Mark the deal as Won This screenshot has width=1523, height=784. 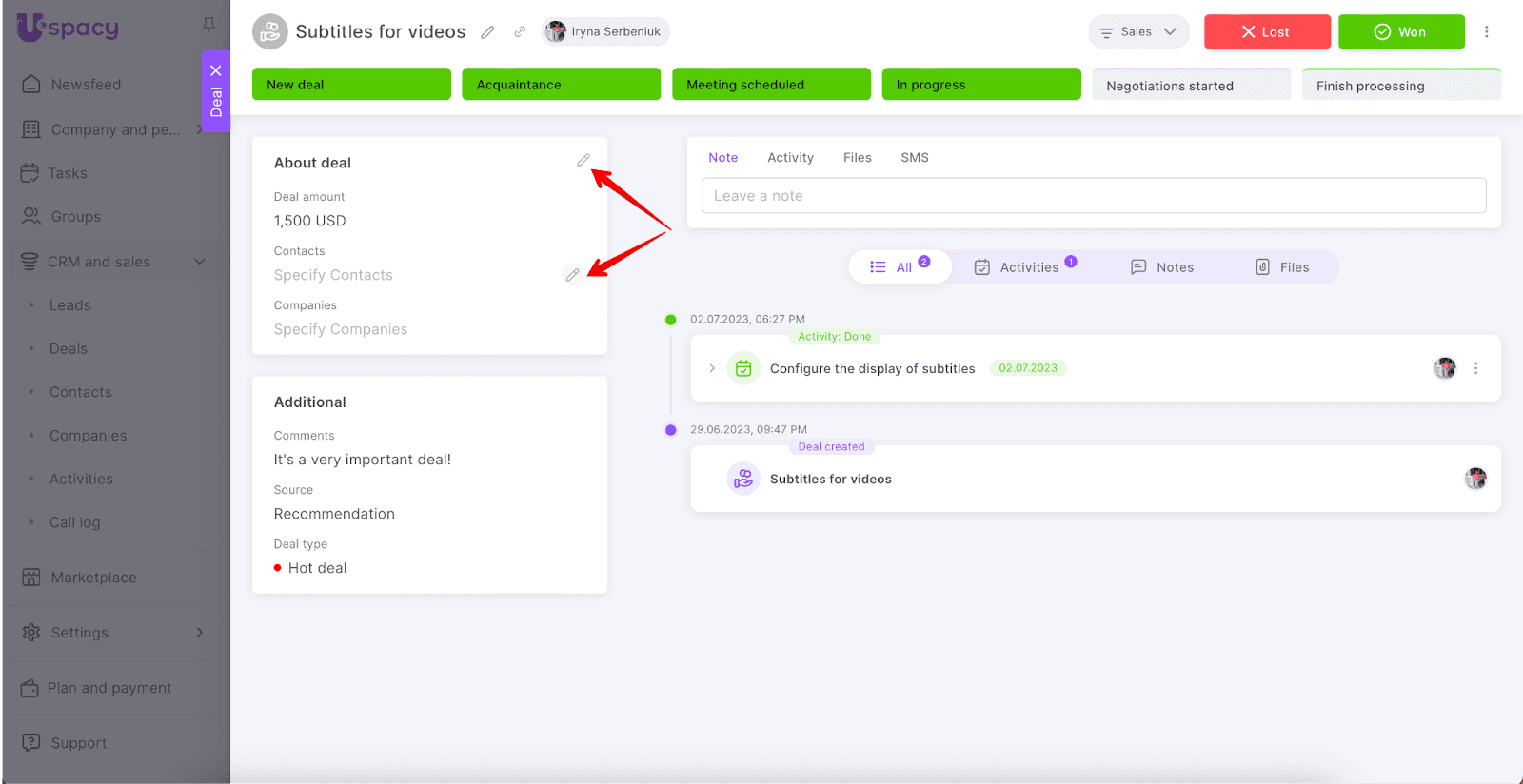(x=1400, y=32)
